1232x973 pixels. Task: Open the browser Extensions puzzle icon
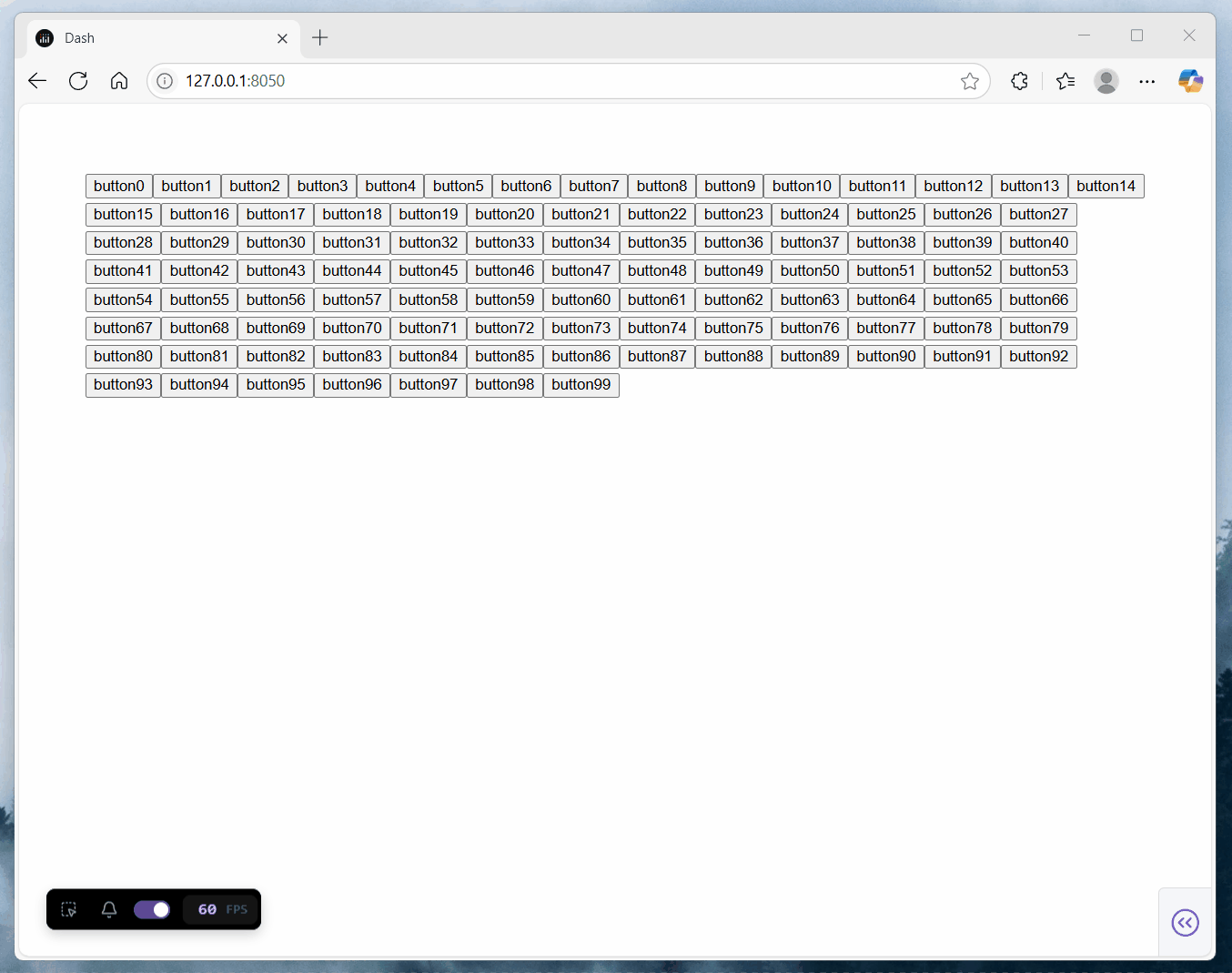click(x=1020, y=81)
